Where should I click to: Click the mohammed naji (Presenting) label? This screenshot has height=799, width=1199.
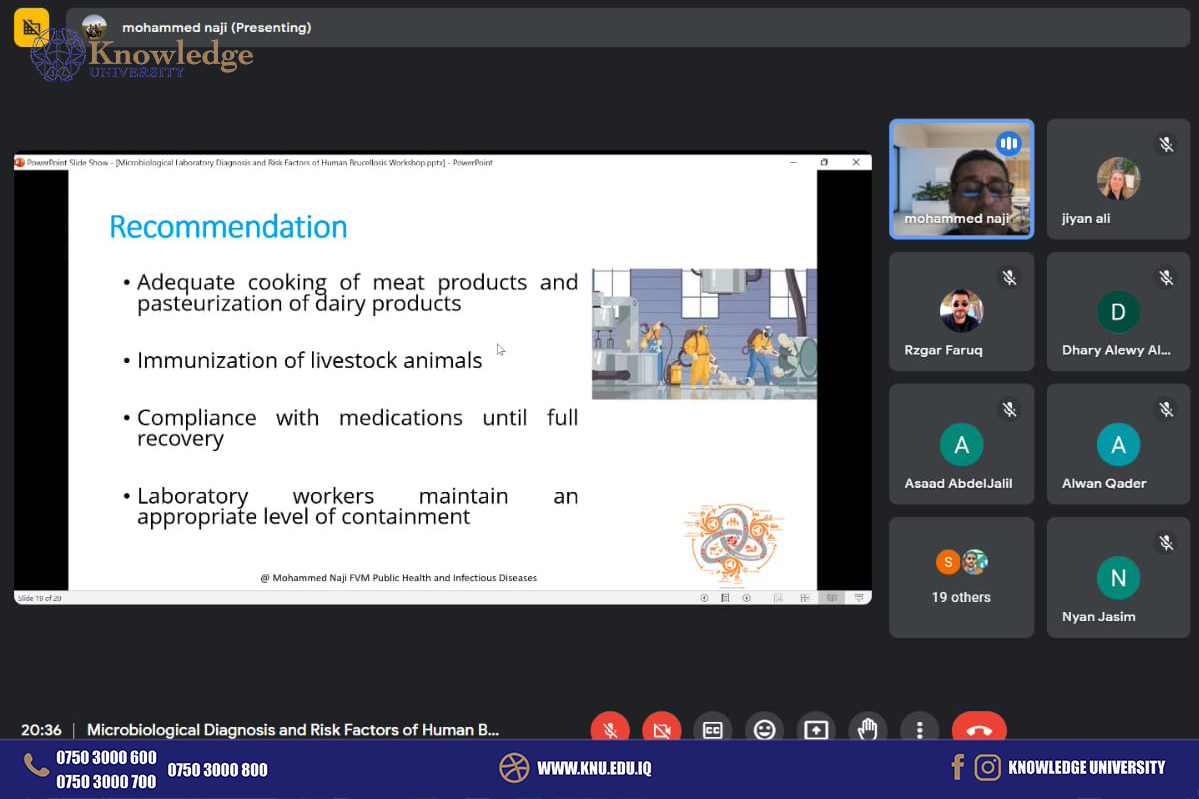(216, 28)
